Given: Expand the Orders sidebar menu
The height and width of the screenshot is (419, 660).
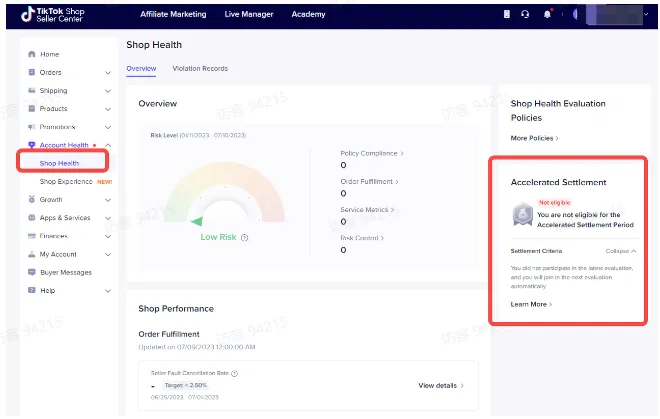Looking at the screenshot, I should [x=108, y=72].
